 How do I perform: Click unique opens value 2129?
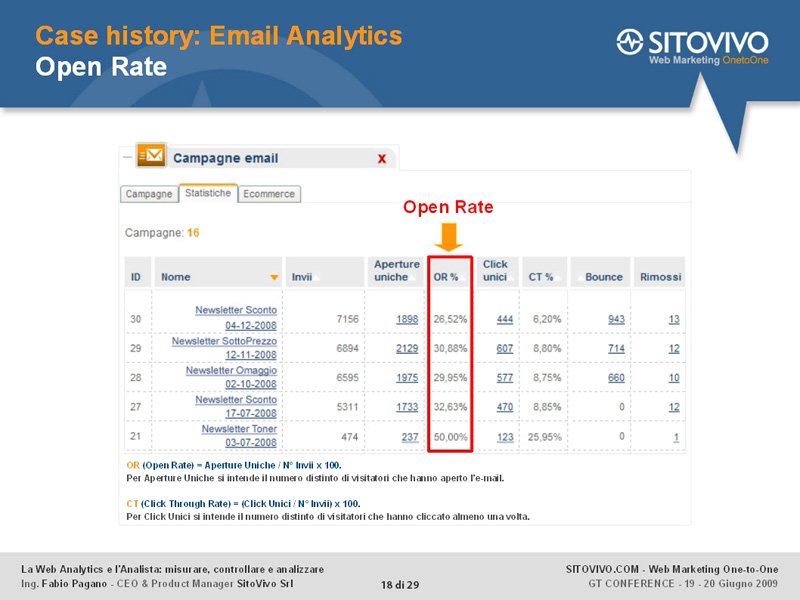(407, 348)
